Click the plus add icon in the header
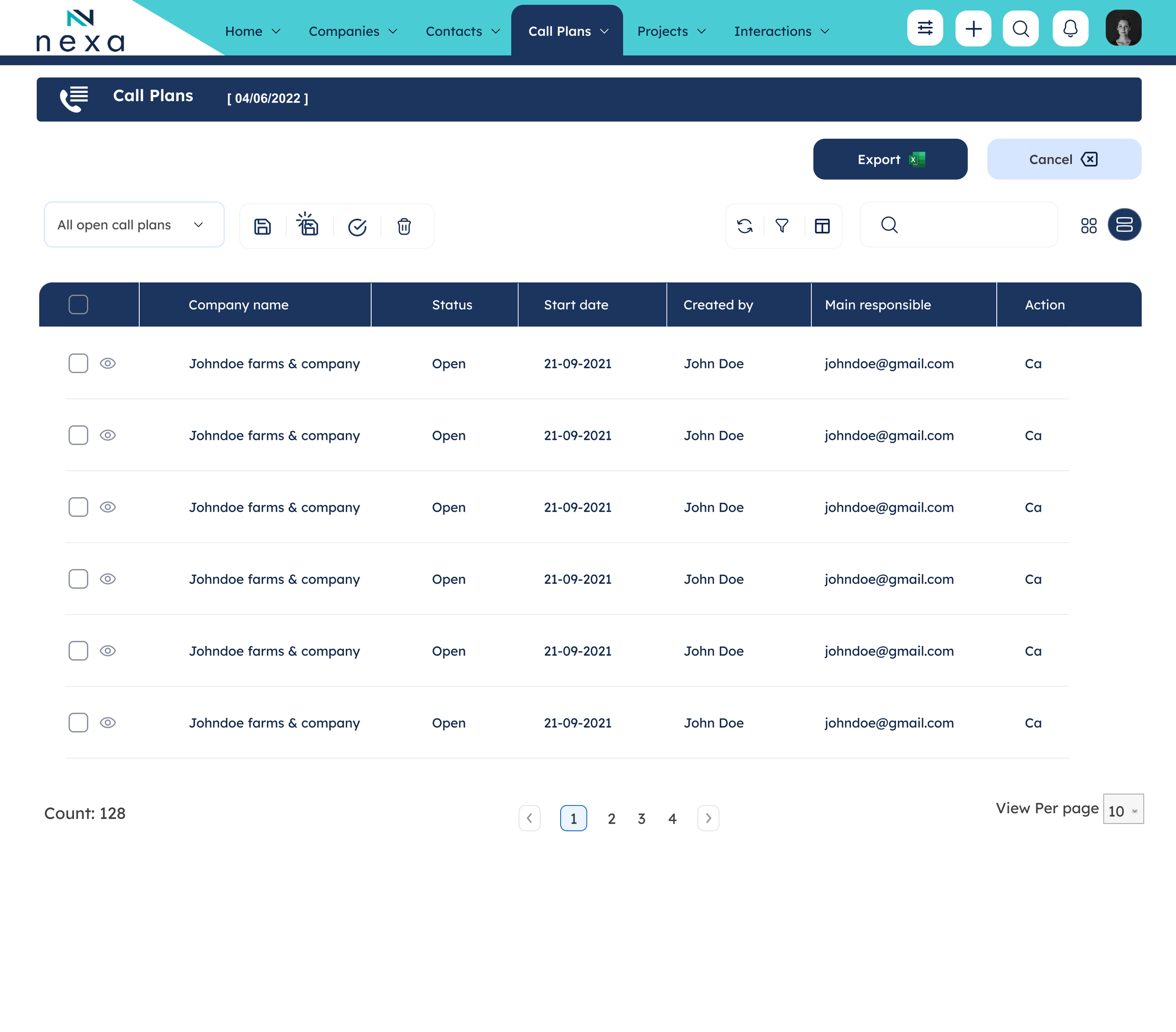This screenshot has height=1032, width=1176. pos(973,28)
